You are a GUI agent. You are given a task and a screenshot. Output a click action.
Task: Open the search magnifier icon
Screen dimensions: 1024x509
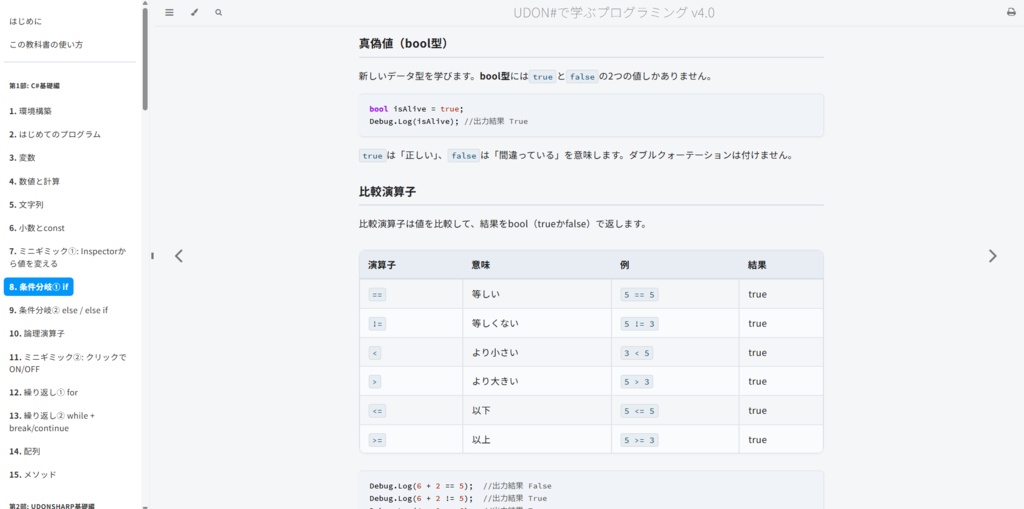click(218, 12)
